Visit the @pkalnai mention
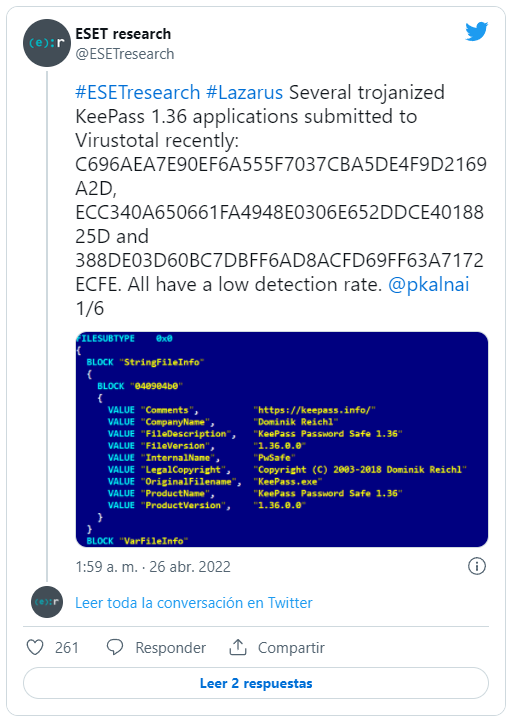 coord(428,284)
